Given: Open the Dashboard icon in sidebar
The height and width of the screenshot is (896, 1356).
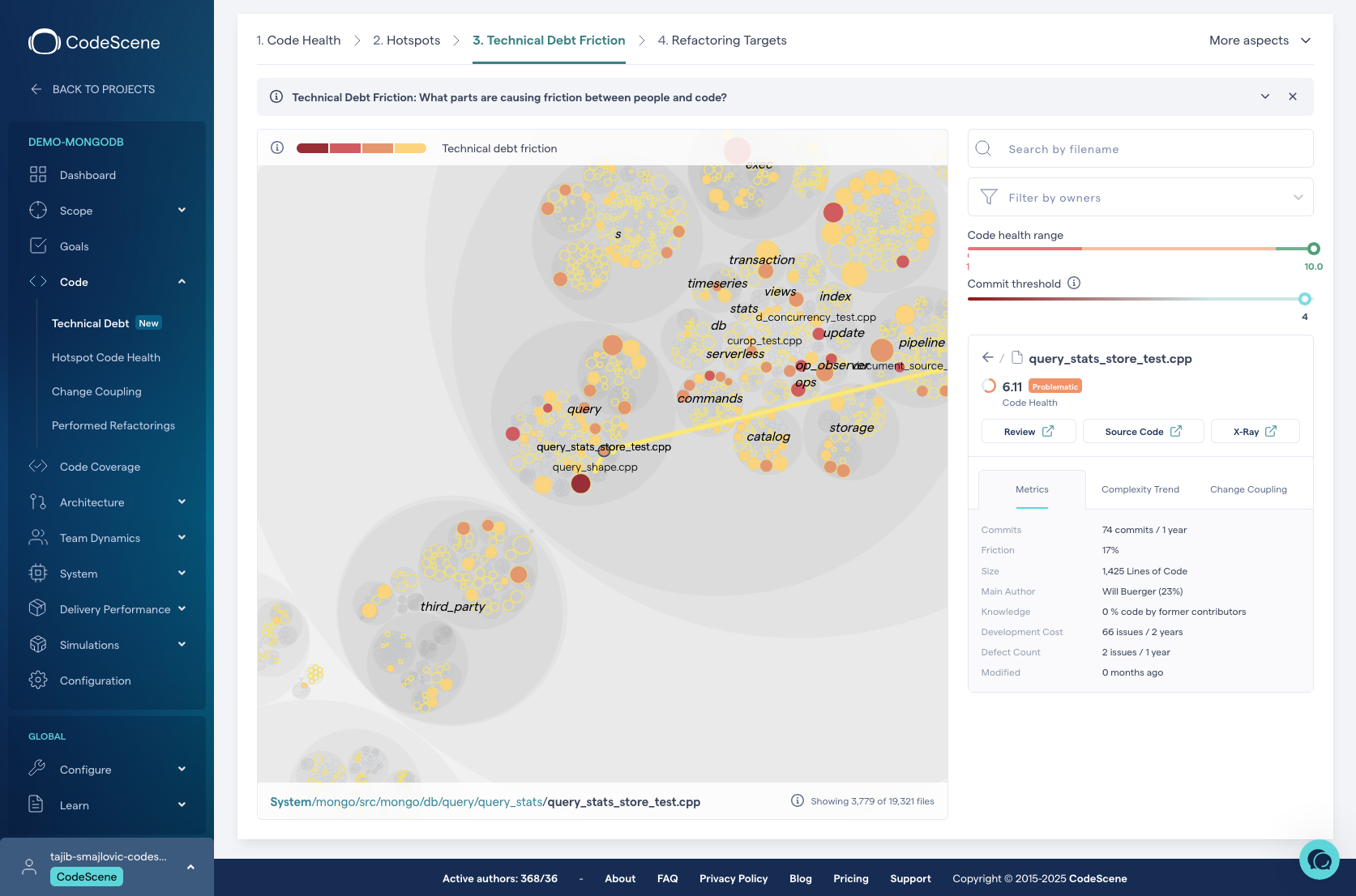Looking at the screenshot, I should point(38,175).
